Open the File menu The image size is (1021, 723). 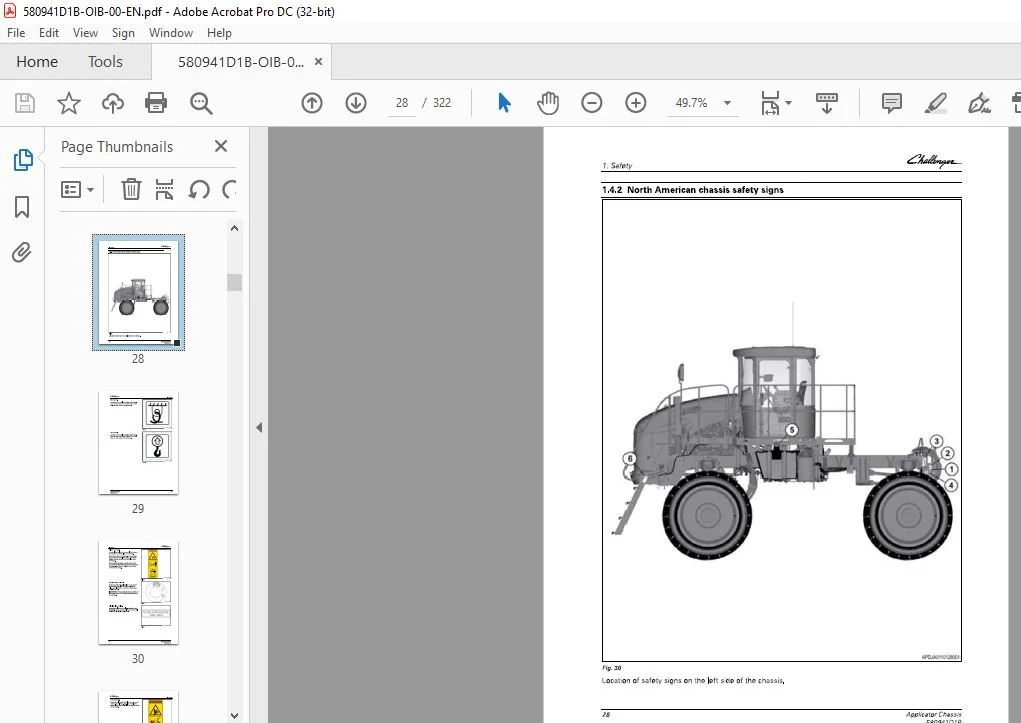16,33
